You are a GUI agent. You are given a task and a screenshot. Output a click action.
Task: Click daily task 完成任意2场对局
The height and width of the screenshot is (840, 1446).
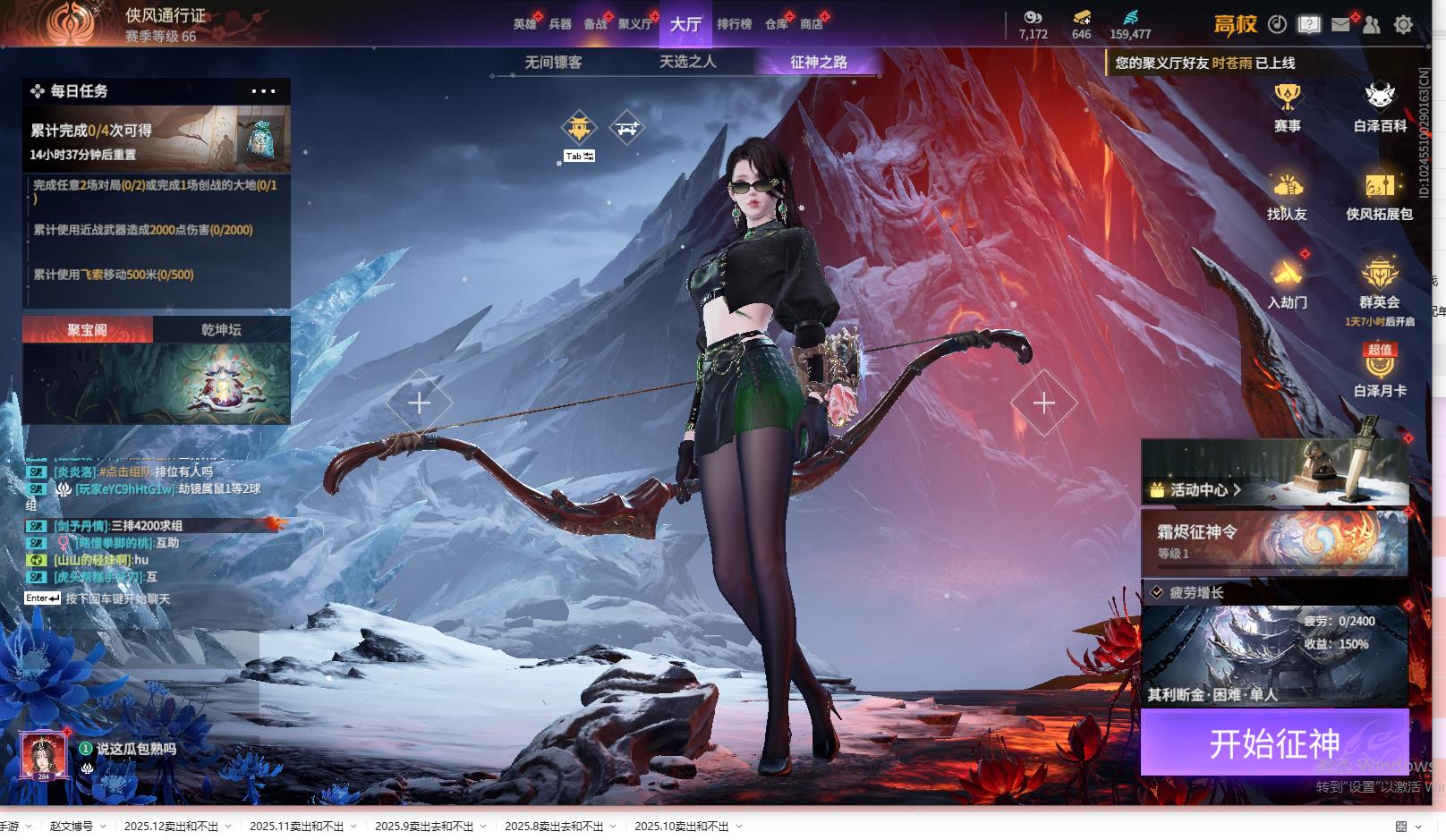156,191
